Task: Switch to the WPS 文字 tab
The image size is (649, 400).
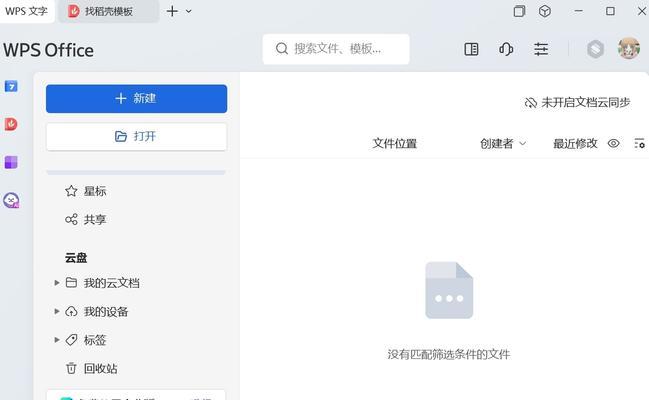Action: pos(26,11)
